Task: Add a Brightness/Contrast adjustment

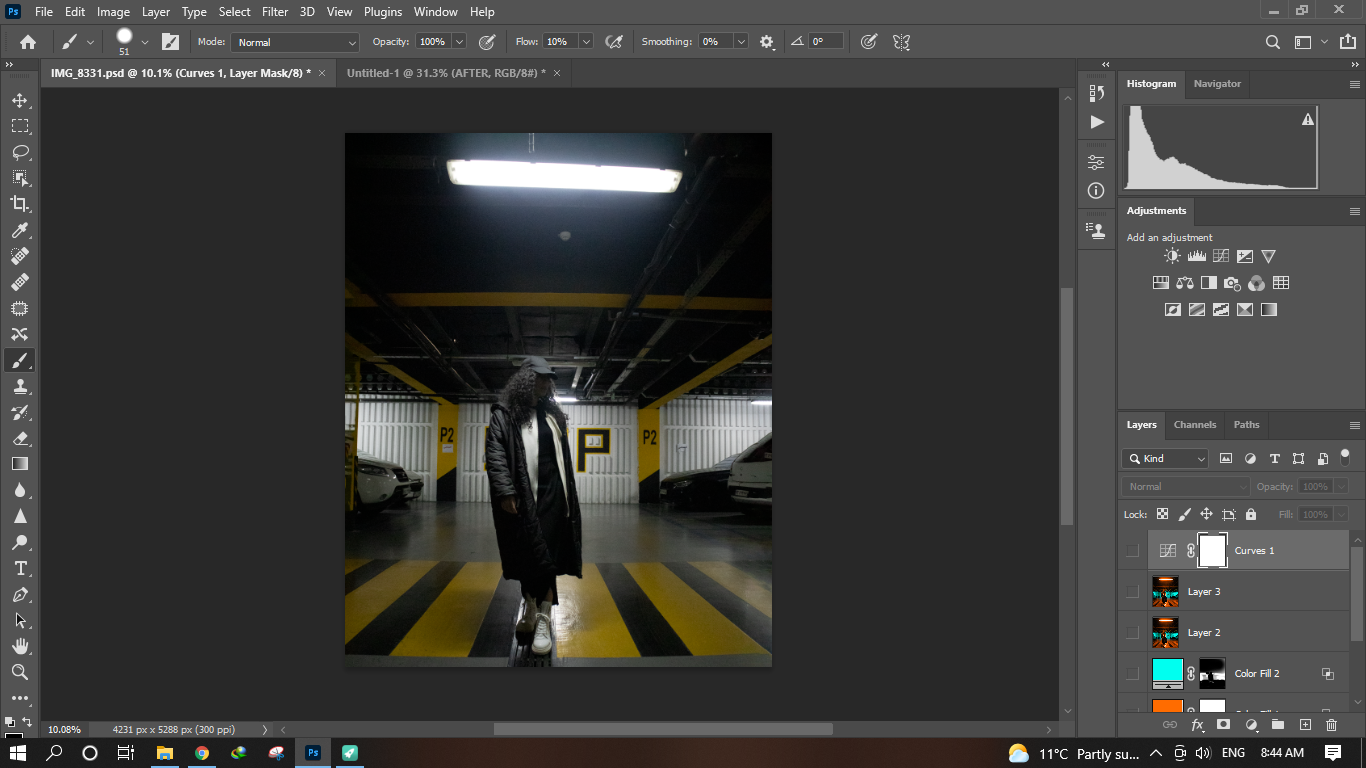Action: pos(1172,256)
